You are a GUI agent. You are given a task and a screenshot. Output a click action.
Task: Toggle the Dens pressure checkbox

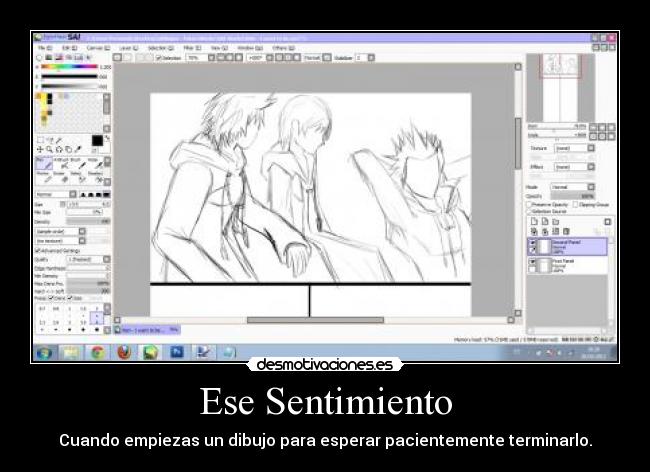[51, 298]
